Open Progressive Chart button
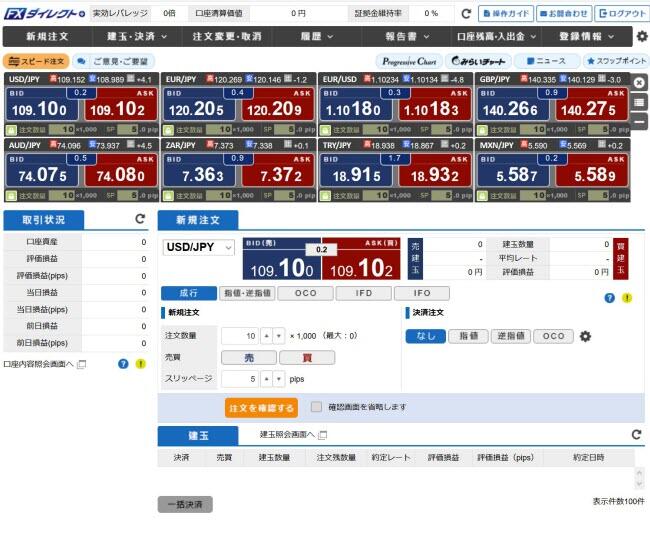This screenshot has width=650, height=534. pyautogui.click(x=409, y=61)
